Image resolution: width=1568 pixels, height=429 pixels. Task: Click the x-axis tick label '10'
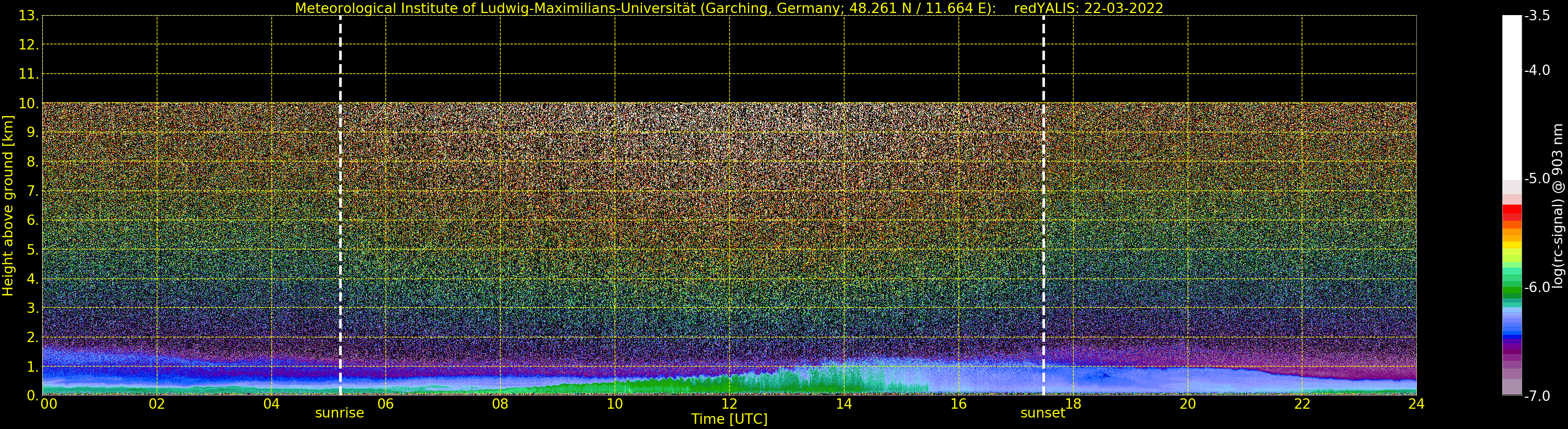(x=615, y=403)
